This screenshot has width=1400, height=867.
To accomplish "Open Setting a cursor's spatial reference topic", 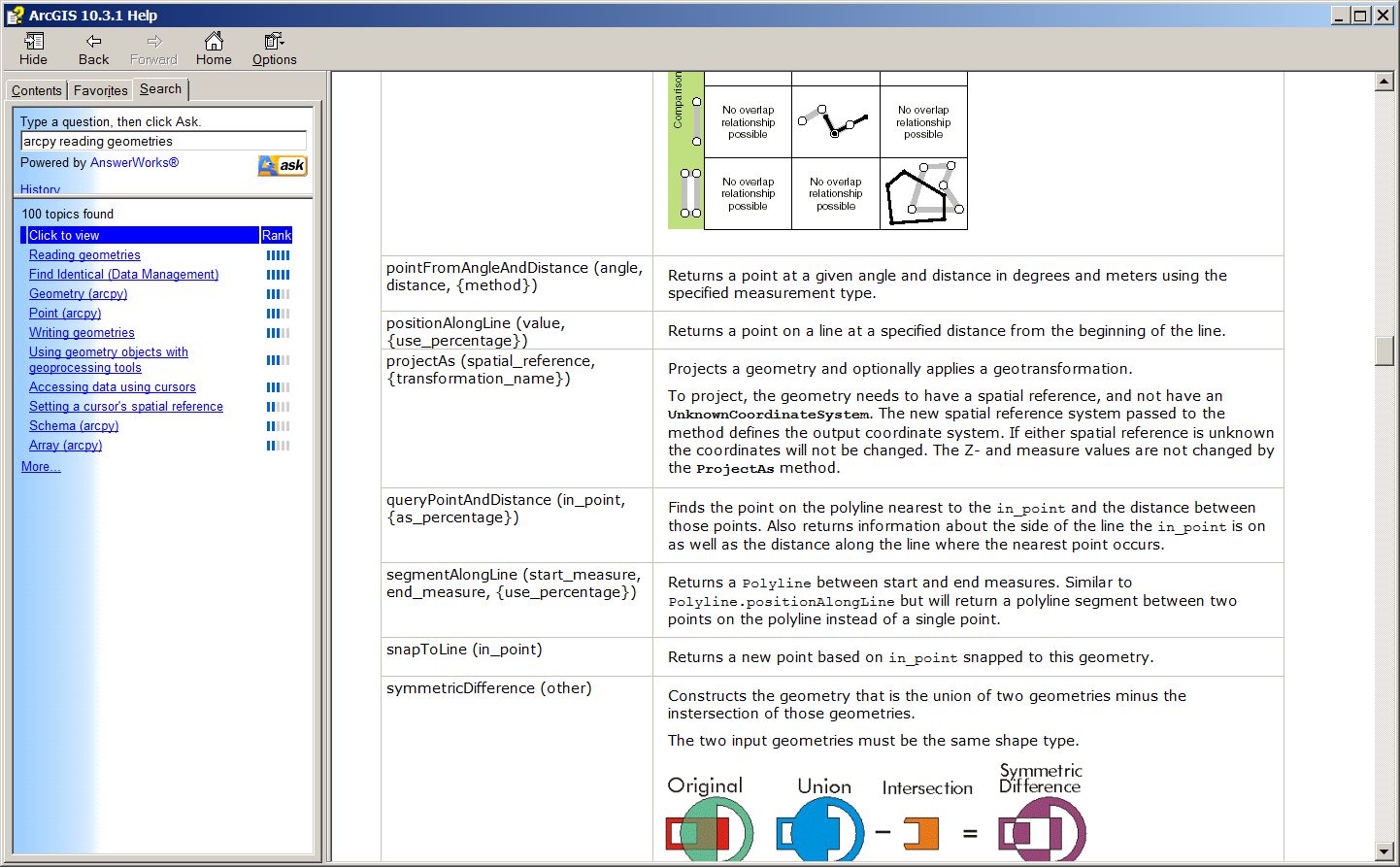I will tap(126, 406).
